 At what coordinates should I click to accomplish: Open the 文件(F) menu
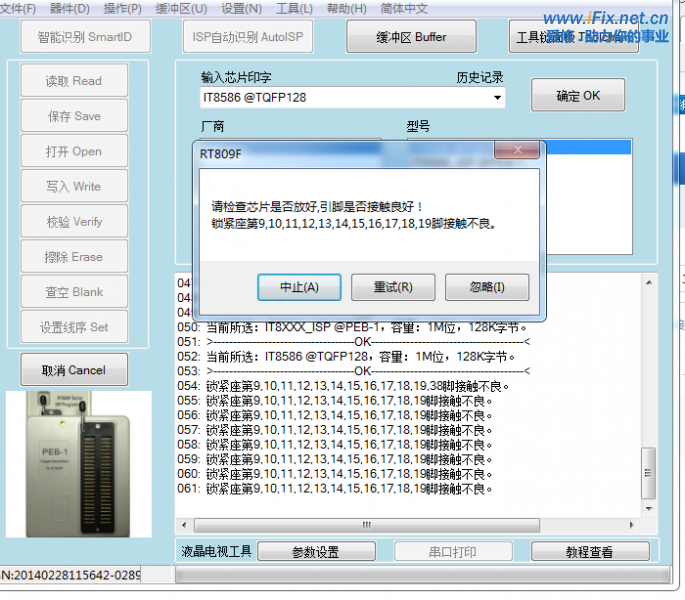click(x=17, y=8)
